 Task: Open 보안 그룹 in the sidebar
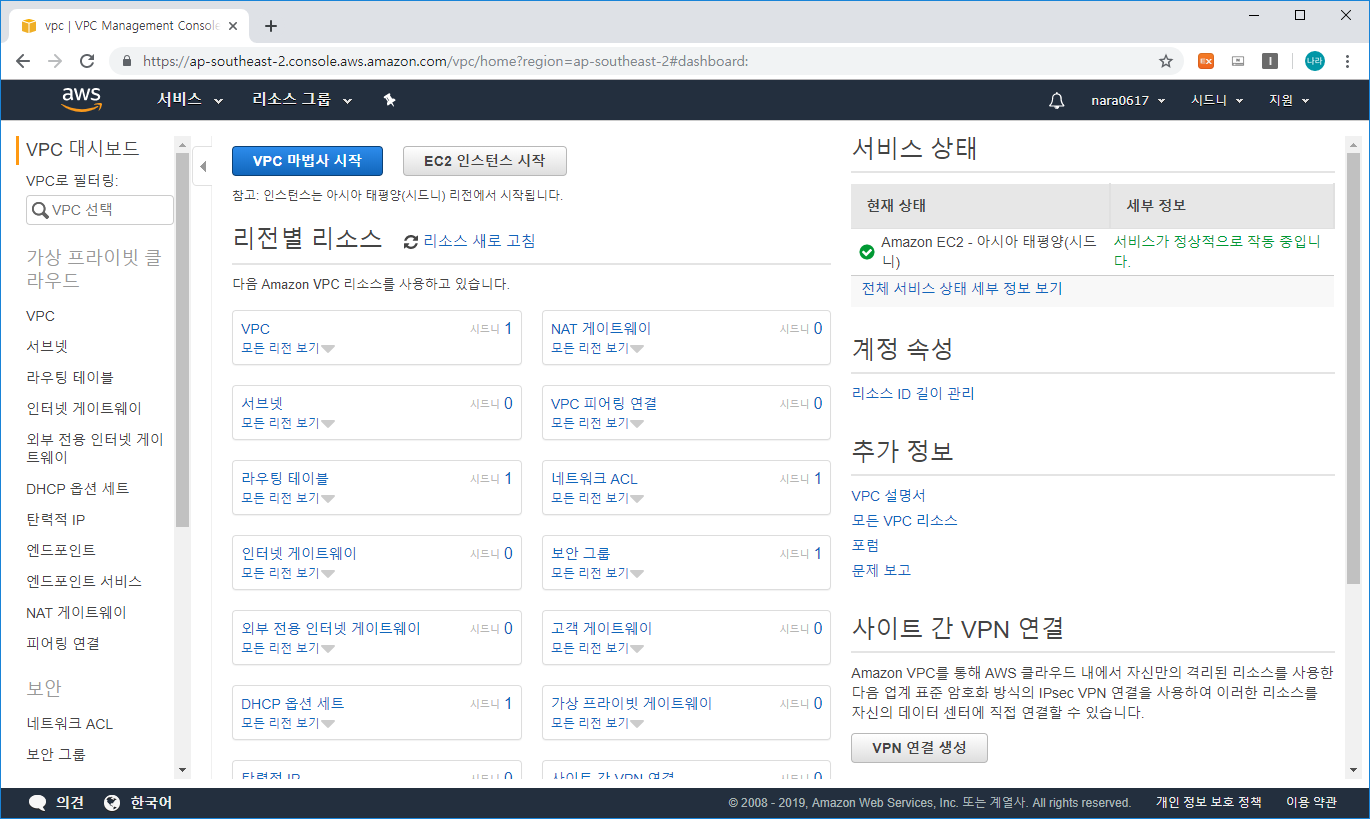click(x=56, y=754)
